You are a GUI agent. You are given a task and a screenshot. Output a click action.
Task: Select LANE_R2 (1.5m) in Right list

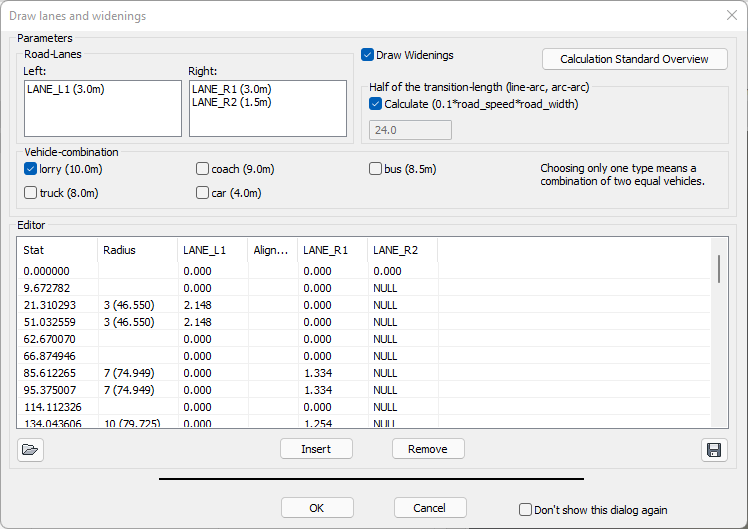click(x=231, y=102)
